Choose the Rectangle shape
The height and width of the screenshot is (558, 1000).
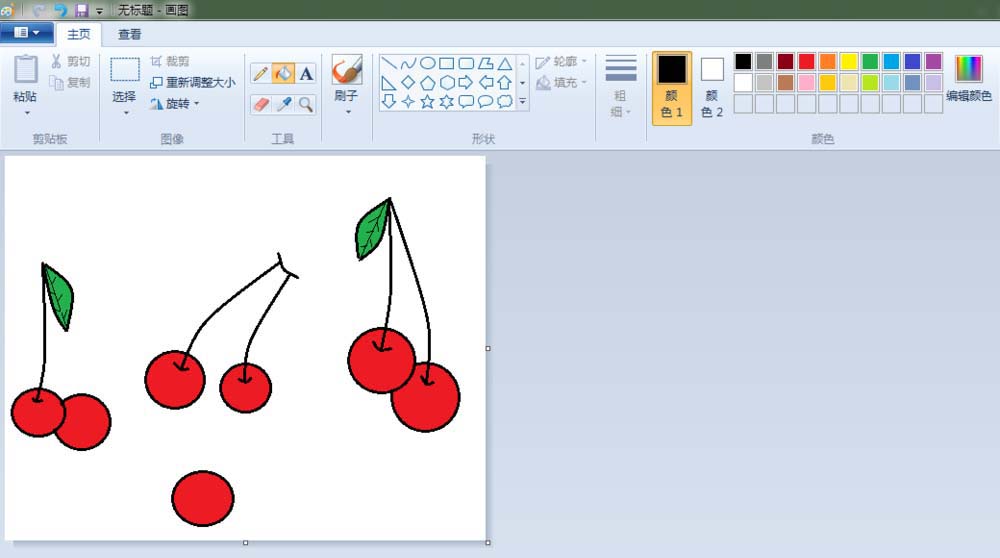(x=446, y=63)
